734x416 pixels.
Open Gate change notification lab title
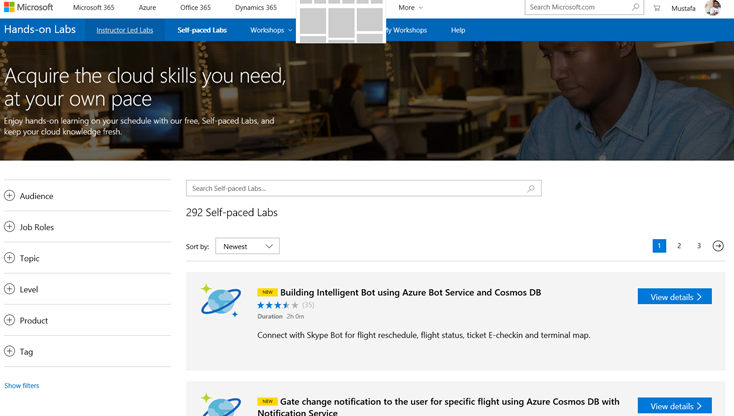click(438, 407)
